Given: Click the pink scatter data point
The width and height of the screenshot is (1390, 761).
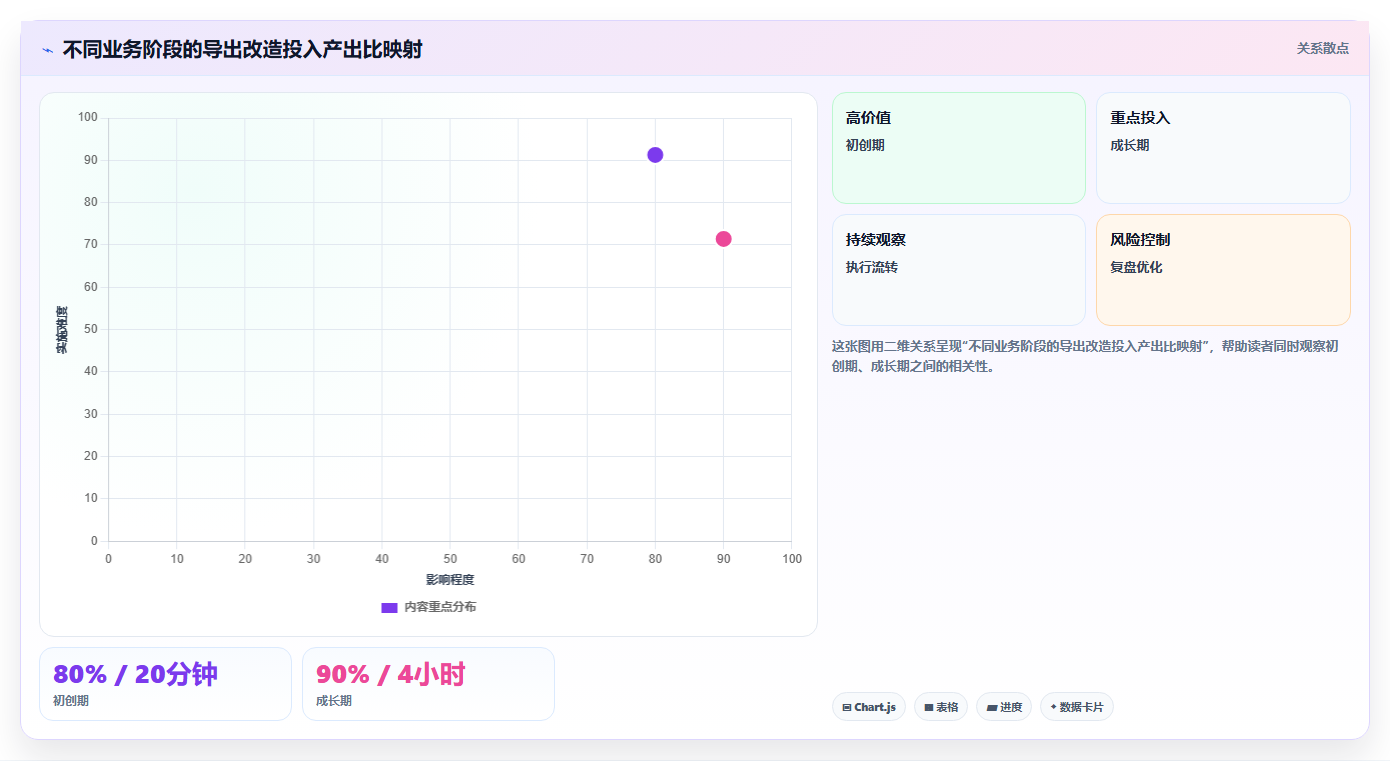Looking at the screenshot, I should pos(723,239).
